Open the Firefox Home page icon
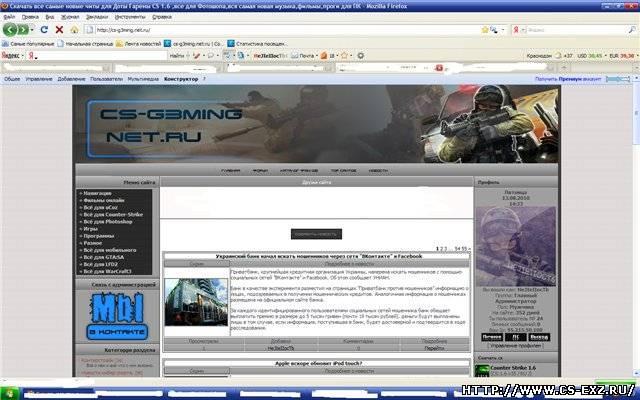 click(74, 30)
